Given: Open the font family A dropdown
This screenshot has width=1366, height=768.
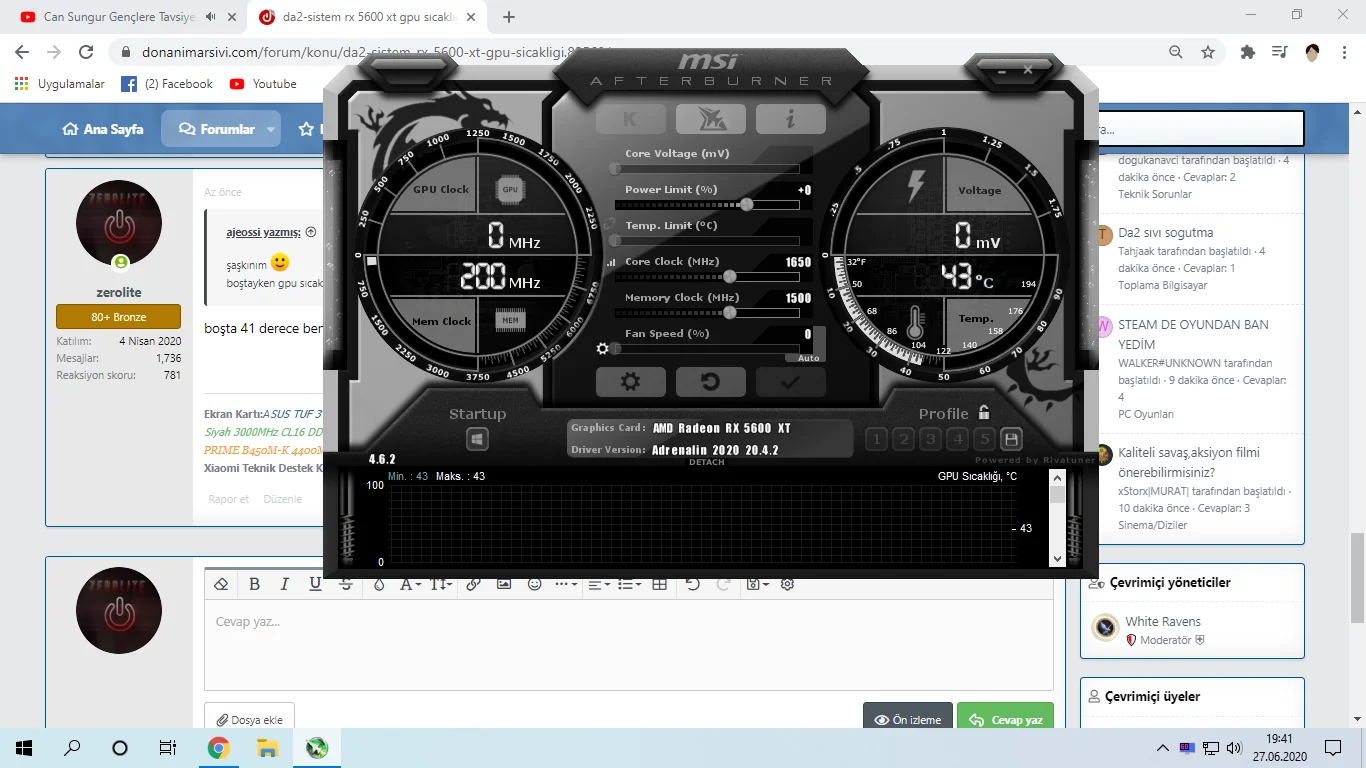Looking at the screenshot, I should [x=410, y=584].
